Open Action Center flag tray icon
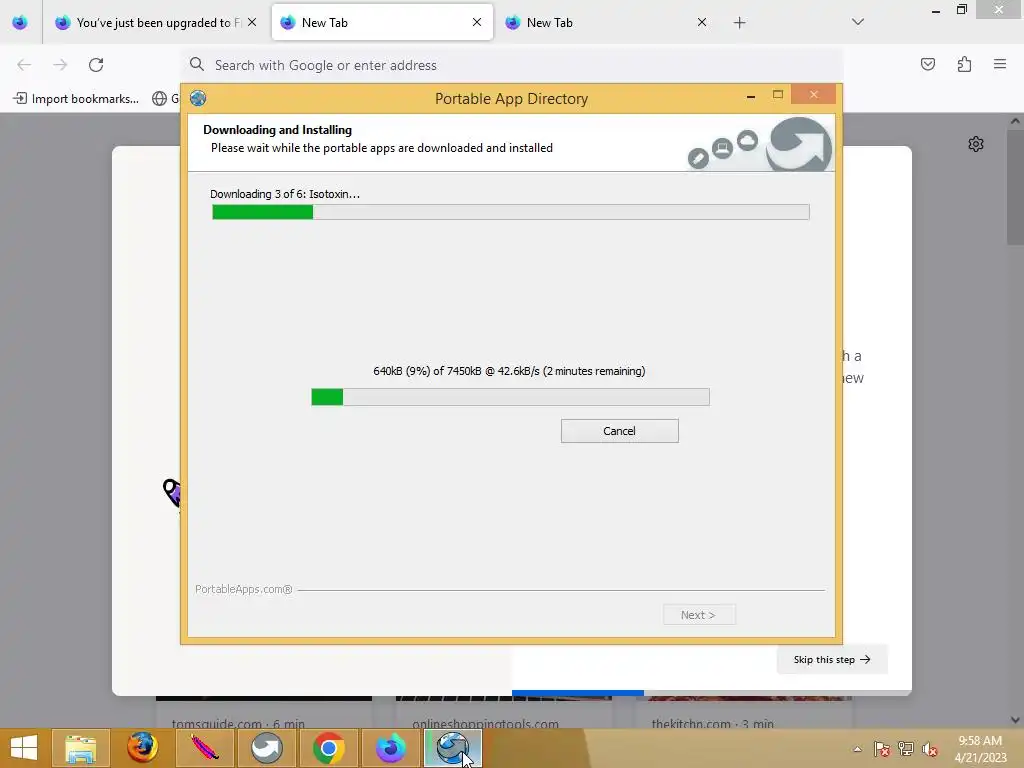 pos(882,749)
